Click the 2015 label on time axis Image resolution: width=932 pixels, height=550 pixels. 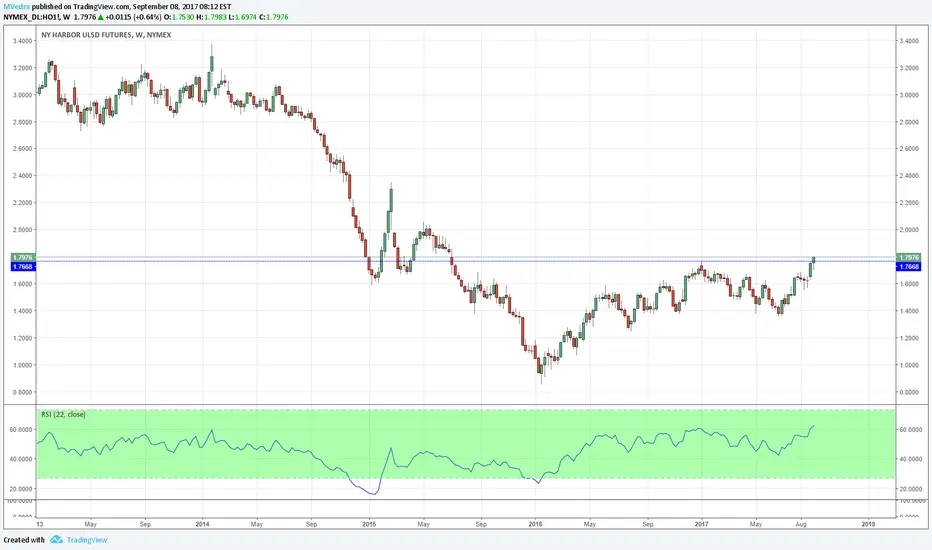click(x=369, y=524)
